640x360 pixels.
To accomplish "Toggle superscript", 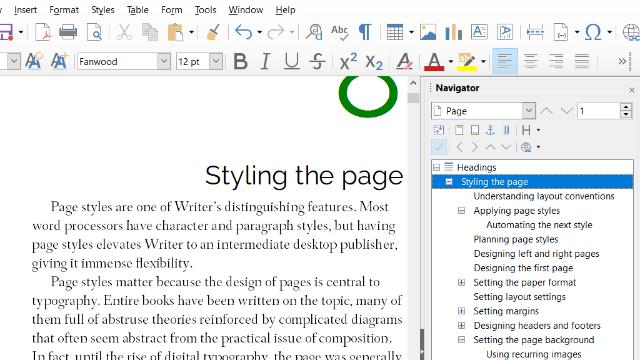I will pos(348,62).
